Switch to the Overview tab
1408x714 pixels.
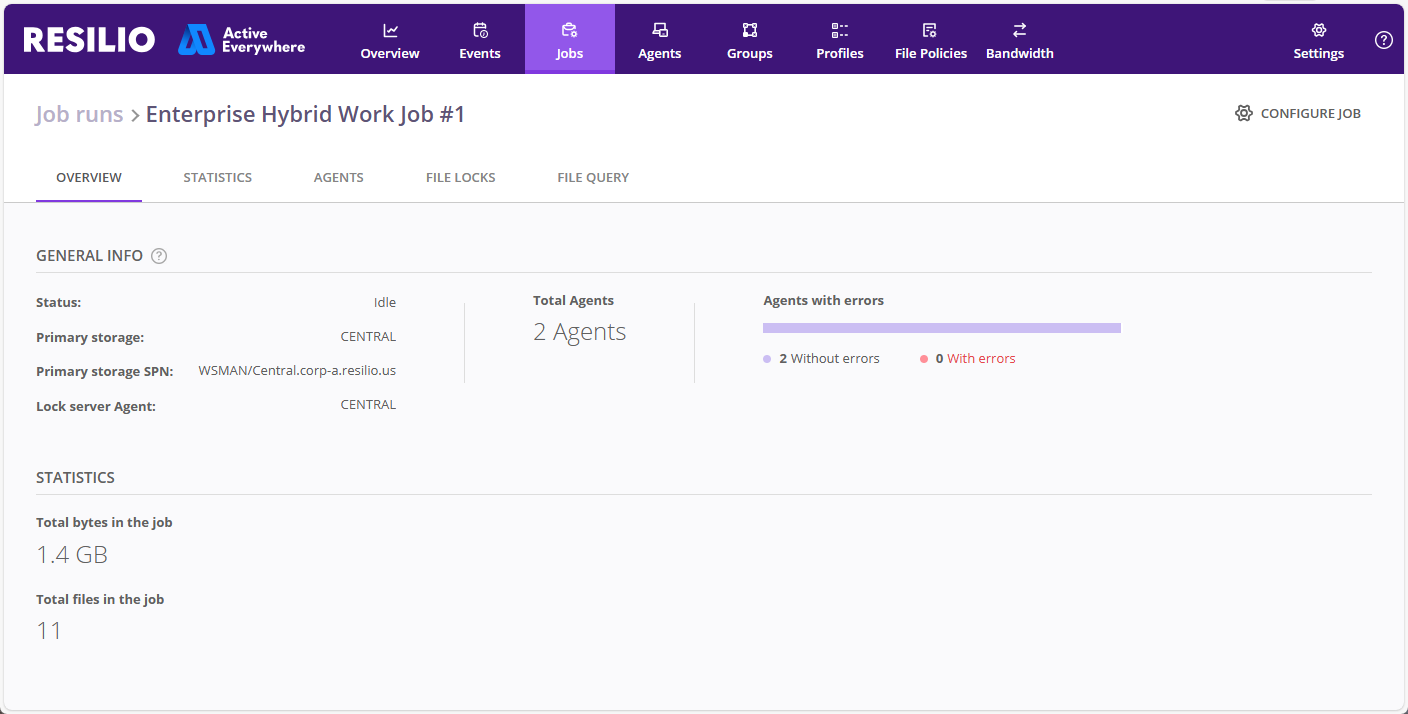[89, 177]
